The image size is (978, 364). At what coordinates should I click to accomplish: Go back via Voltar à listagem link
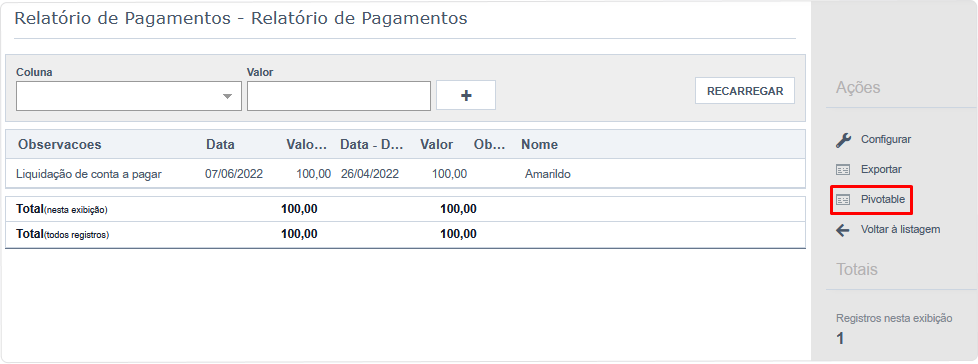tap(900, 229)
